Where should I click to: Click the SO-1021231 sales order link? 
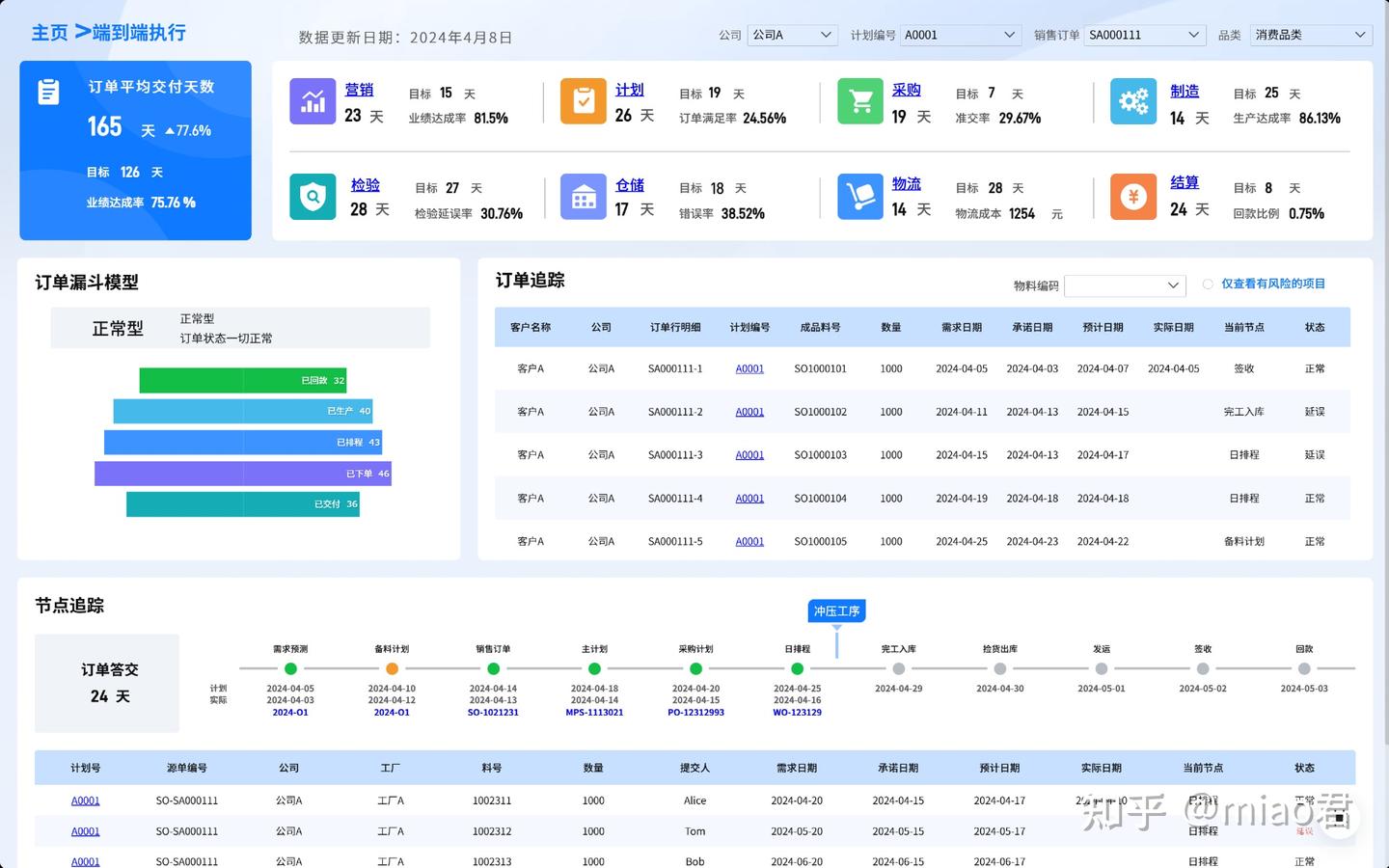pos(493,712)
